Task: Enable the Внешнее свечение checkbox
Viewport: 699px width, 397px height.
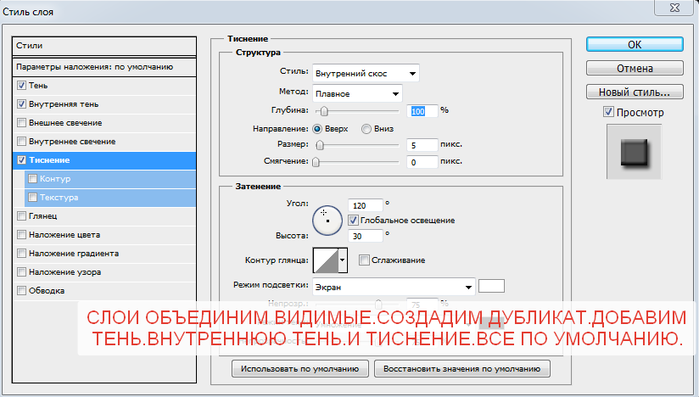Action: 21,123
